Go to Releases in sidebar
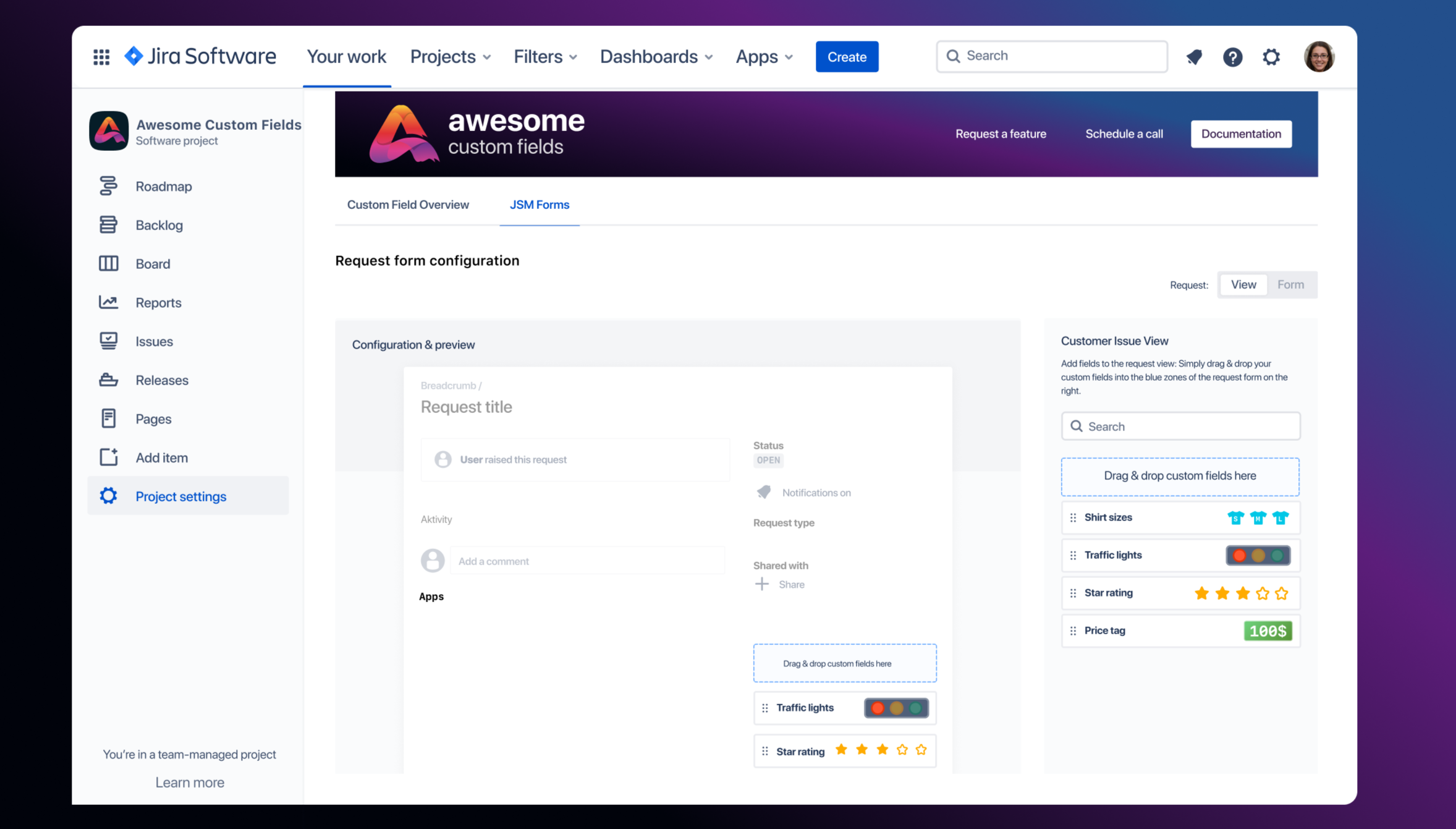The width and height of the screenshot is (1456, 829). (161, 380)
